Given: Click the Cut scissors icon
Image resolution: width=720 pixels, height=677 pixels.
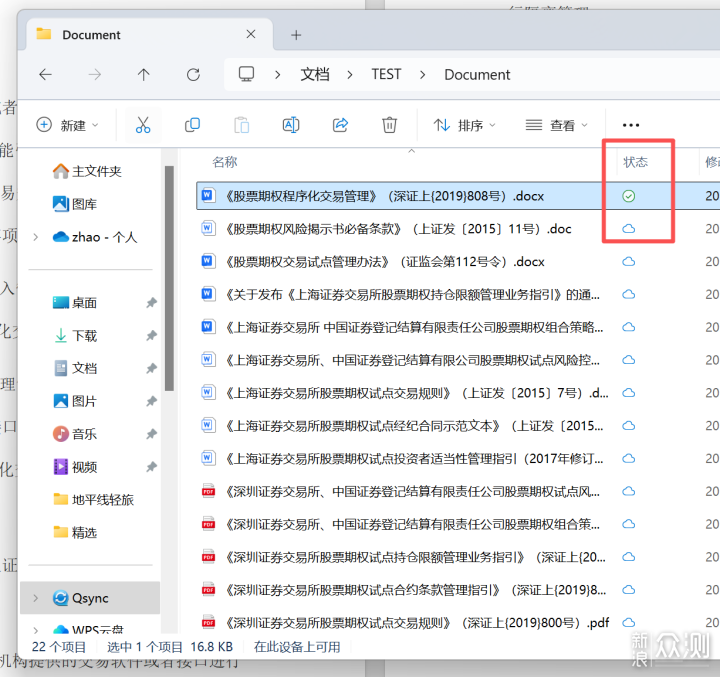Looking at the screenshot, I should tap(143, 124).
